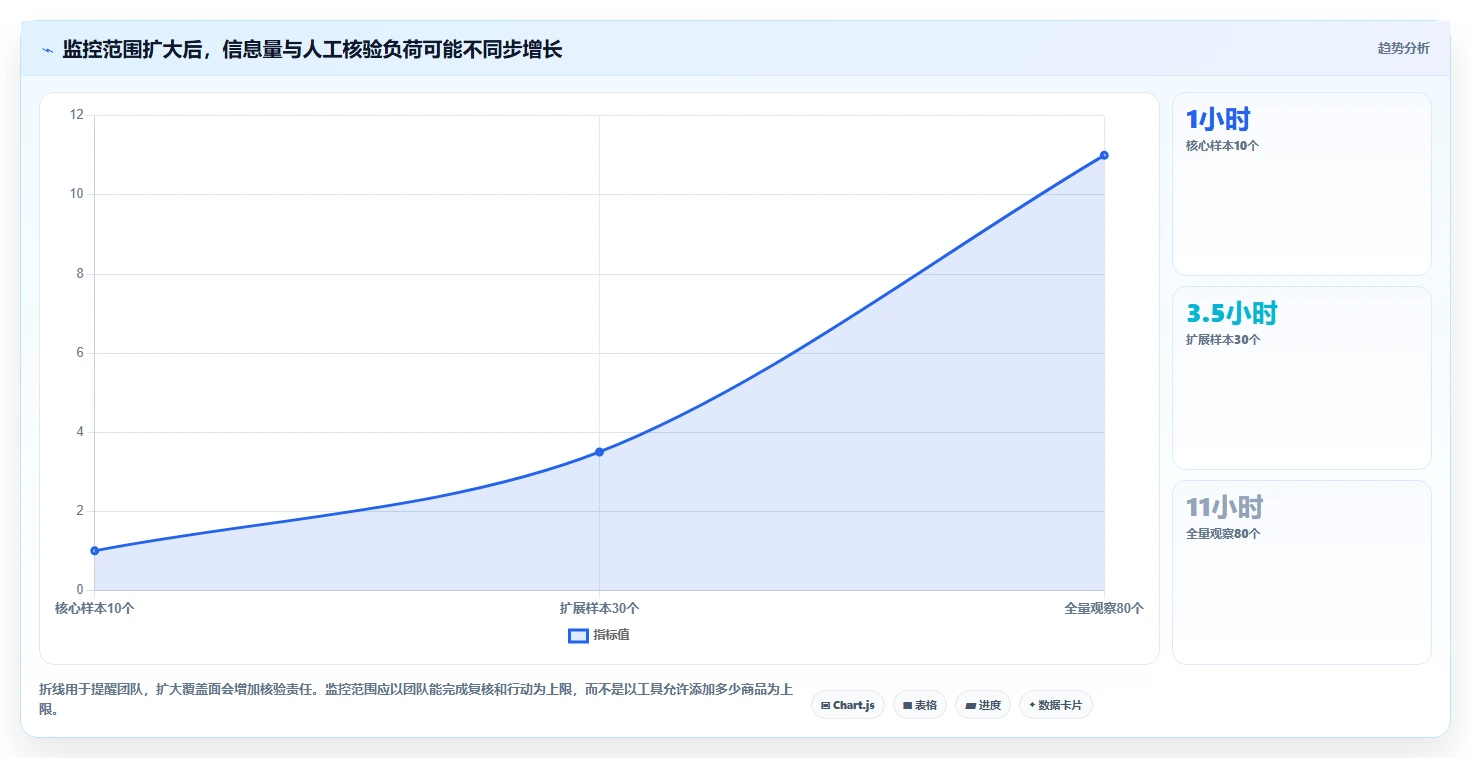Click the card caption 扩展样本30个
Viewport: 1471px width, 758px height.
[x=1223, y=339]
